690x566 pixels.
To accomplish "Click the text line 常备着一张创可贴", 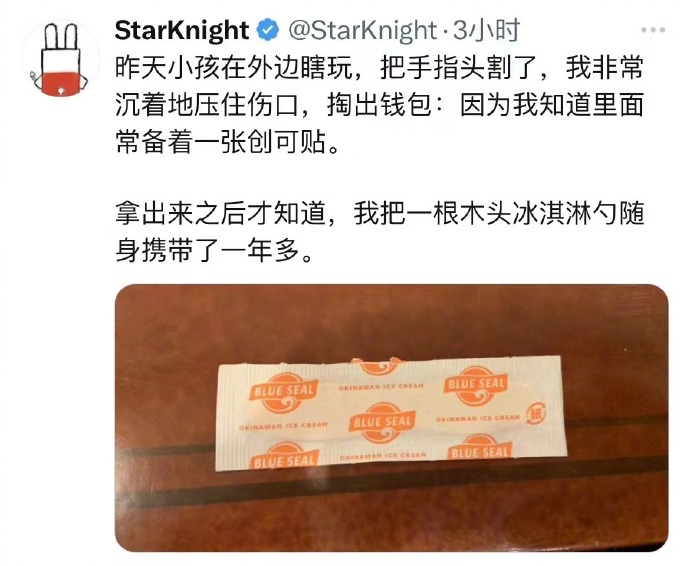I will [228, 142].
